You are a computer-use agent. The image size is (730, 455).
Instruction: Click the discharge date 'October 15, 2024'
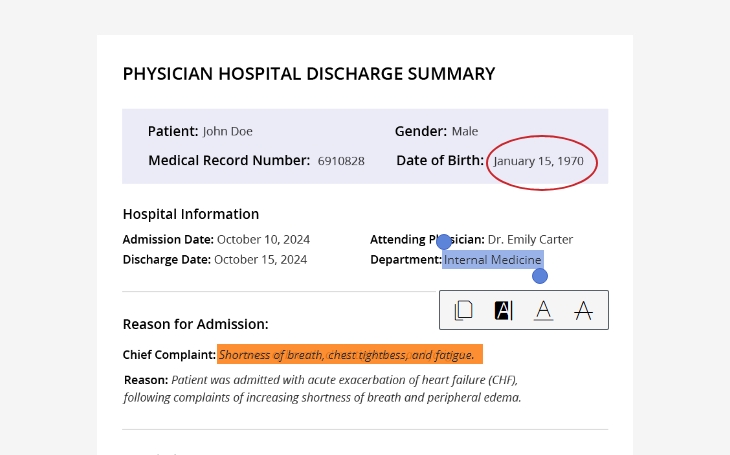tap(260, 260)
